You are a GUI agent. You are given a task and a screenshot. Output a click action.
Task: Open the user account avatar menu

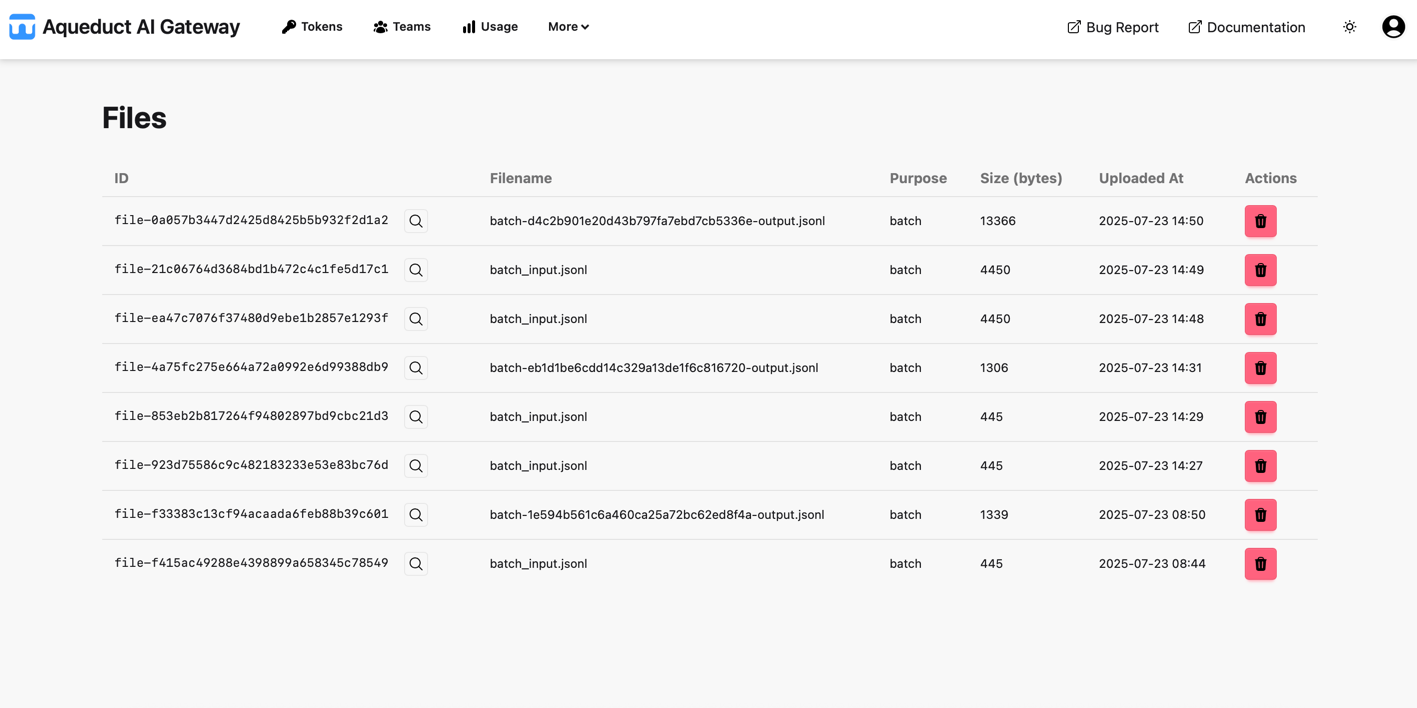pyautogui.click(x=1393, y=27)
